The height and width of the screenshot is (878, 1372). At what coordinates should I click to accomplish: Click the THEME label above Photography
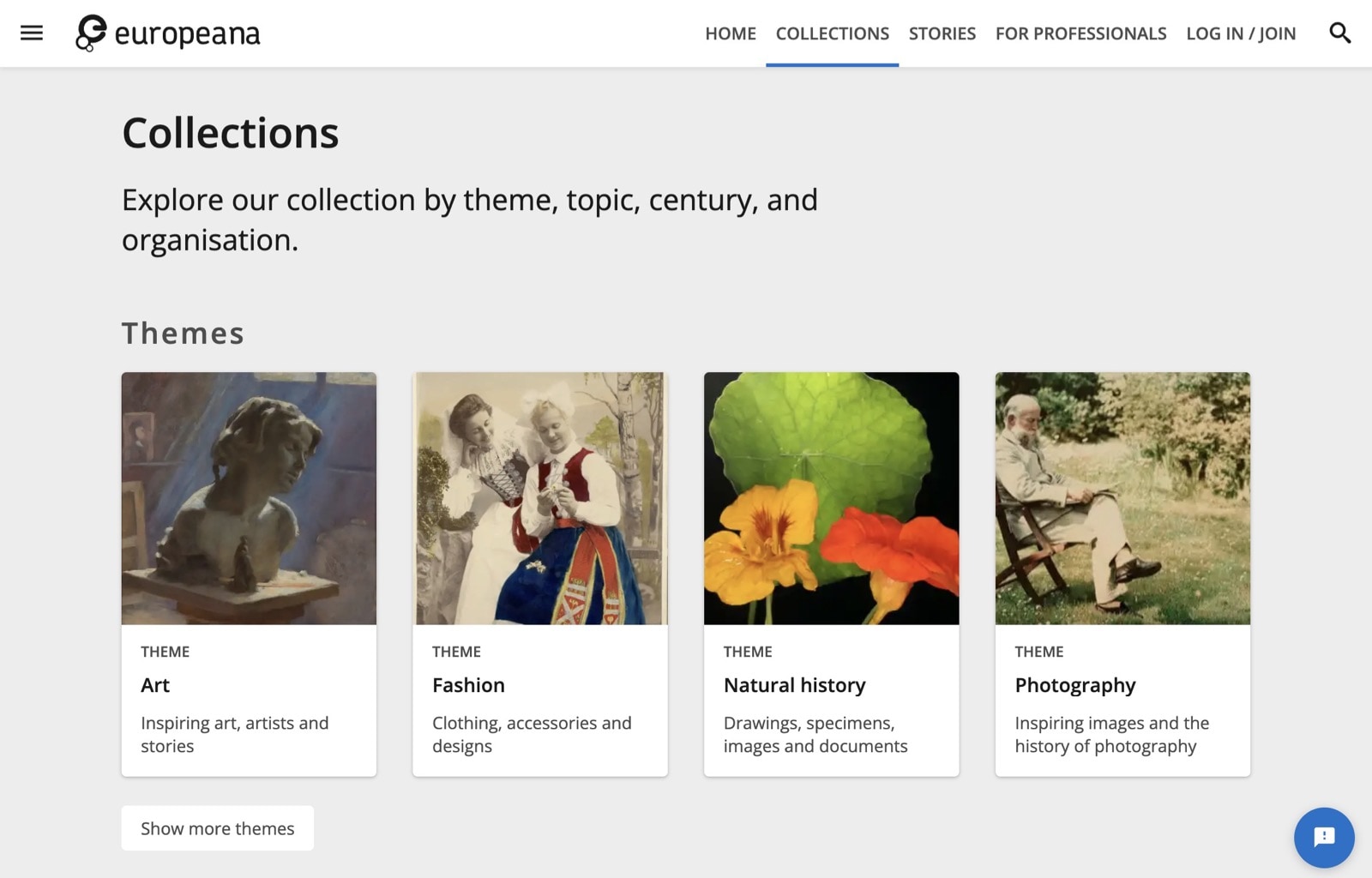pyautogui.click(x=1038, y=652)
